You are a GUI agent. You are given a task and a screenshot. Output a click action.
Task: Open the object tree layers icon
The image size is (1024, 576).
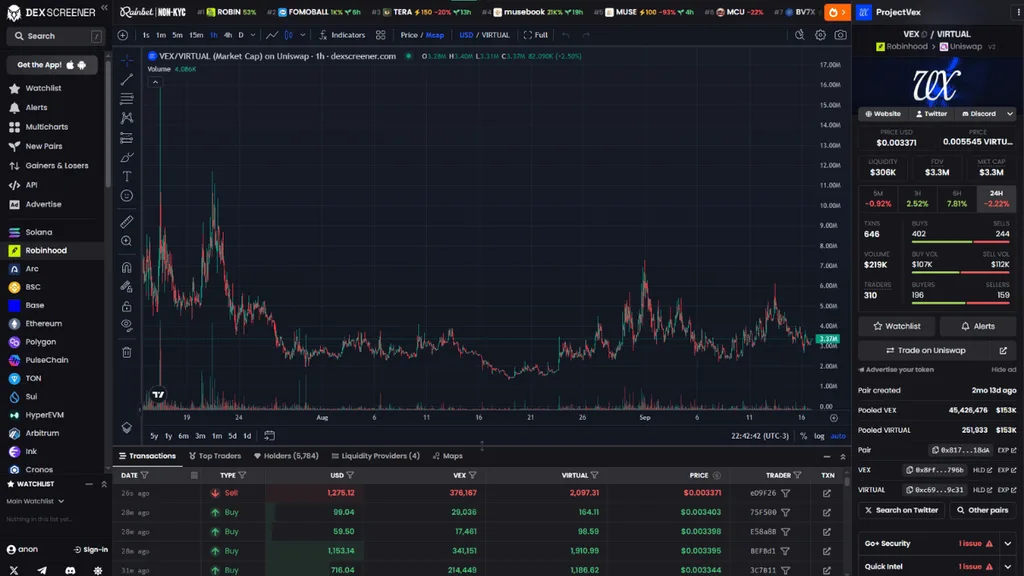[127, 428]
